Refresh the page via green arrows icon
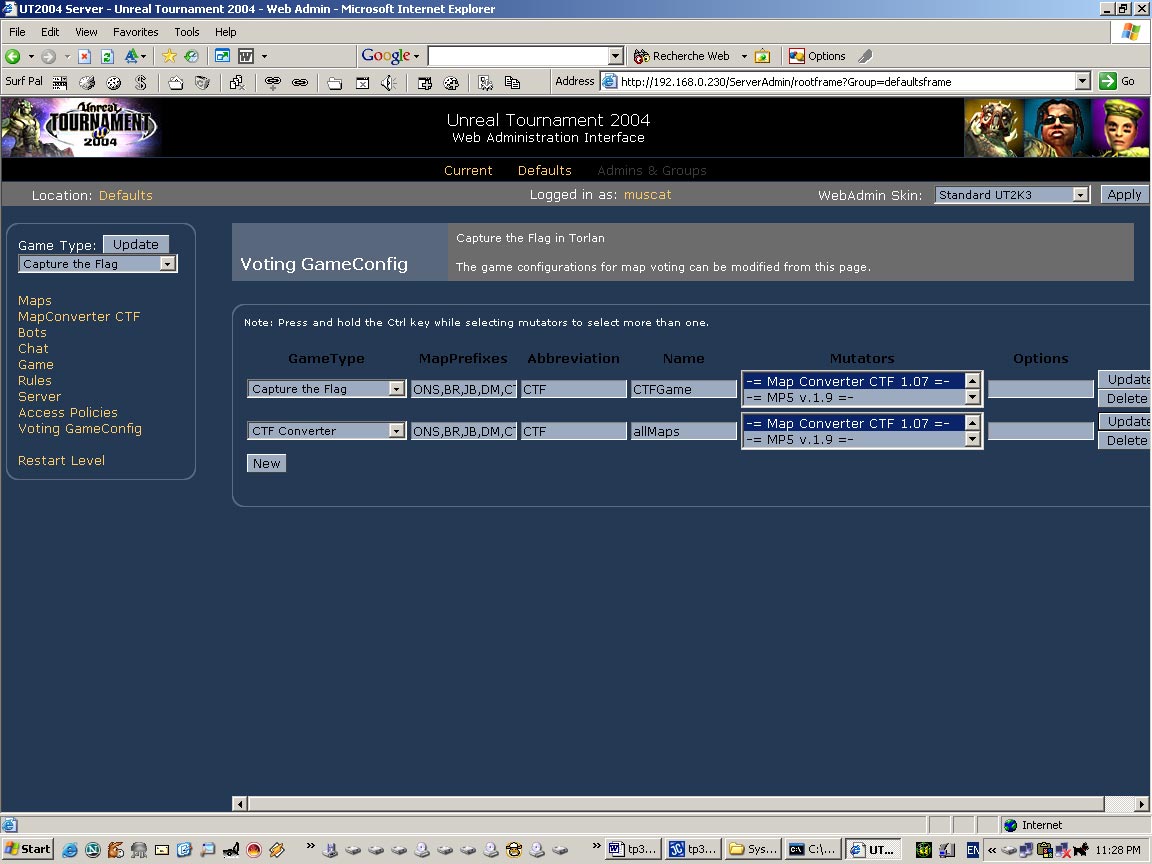The height and width of the screenshot is (864, 1152). (107, 56)
